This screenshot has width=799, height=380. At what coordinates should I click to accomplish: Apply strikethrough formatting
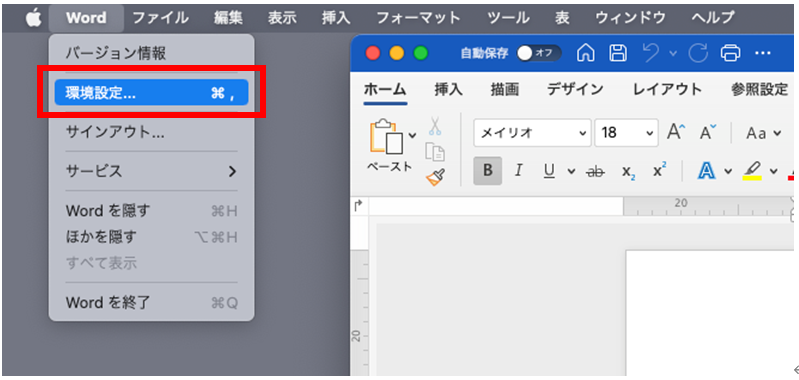(x=595, y=171)
